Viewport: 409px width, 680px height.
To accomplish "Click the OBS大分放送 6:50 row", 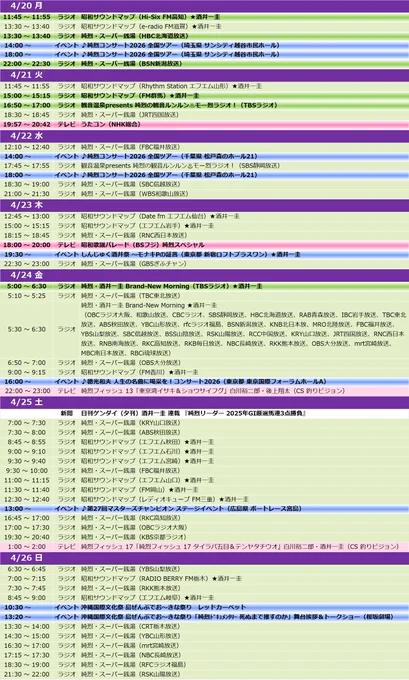I will (x=204, y=363).
